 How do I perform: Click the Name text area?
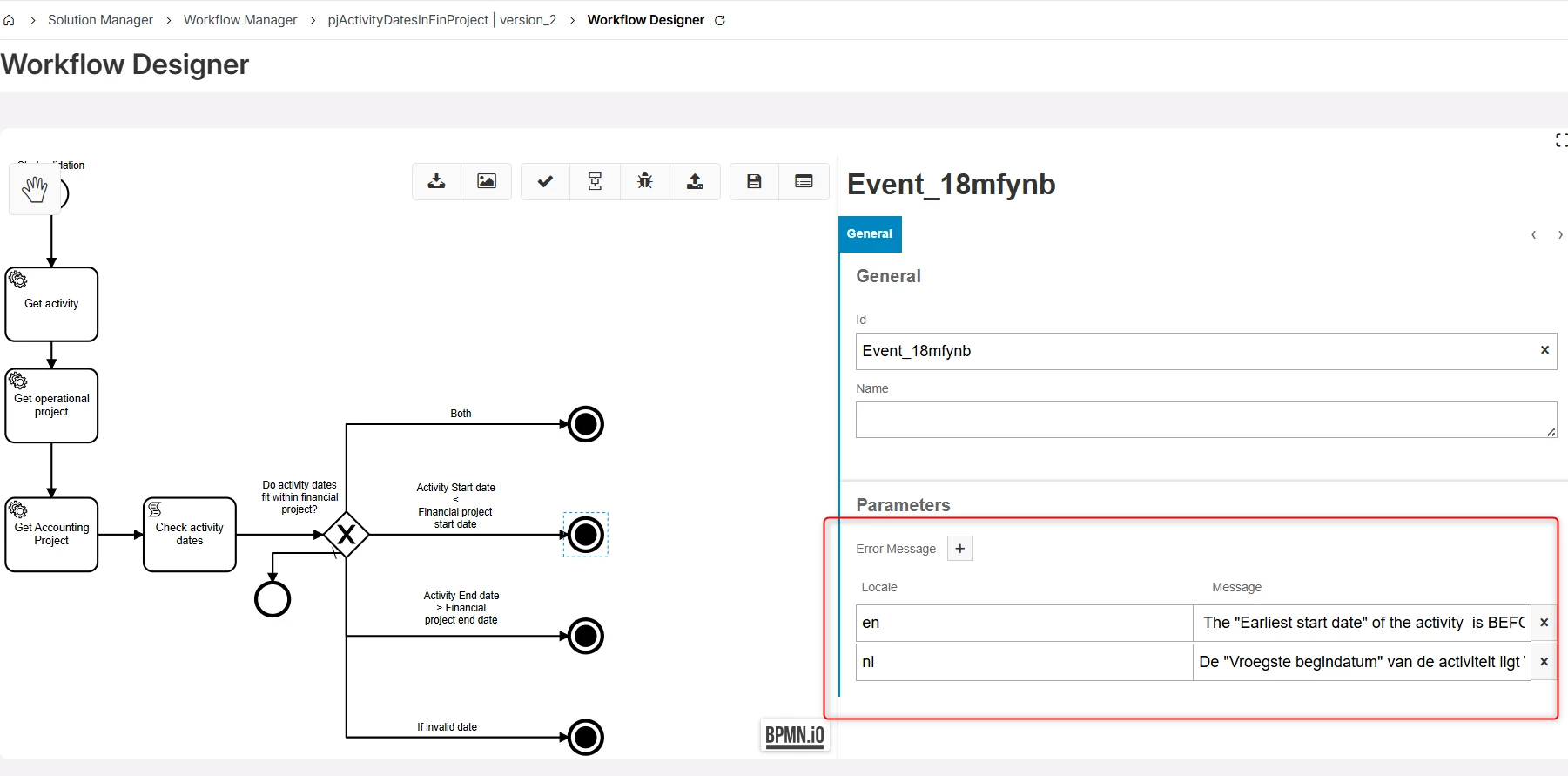click(x=1206, y=420)
